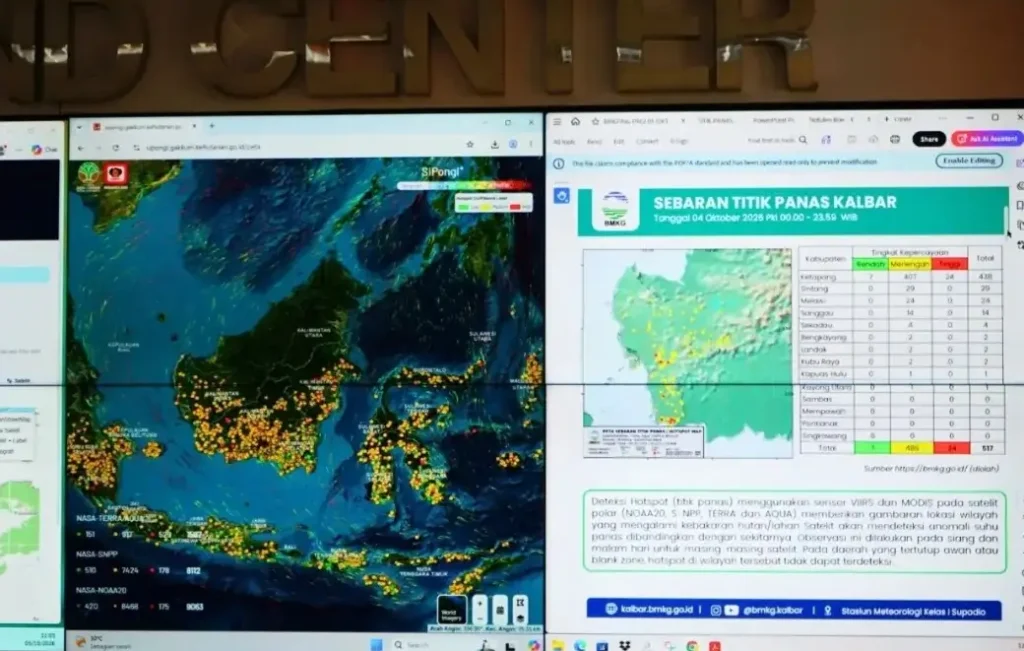Close the first Acrobat document tab

pyautogui.click(x=682, y=121)
